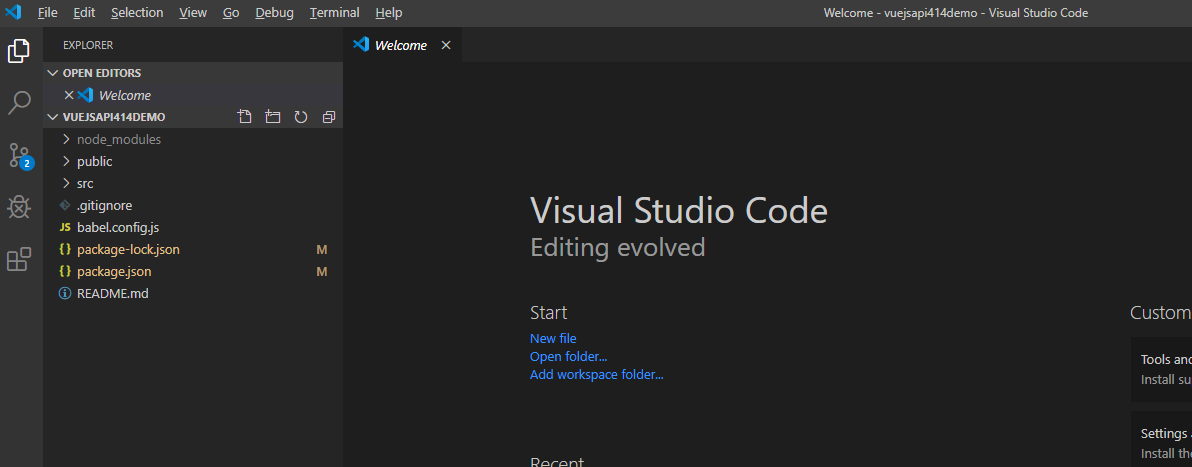
Task: Open the File menu
Action: click(x=47, y=13)
